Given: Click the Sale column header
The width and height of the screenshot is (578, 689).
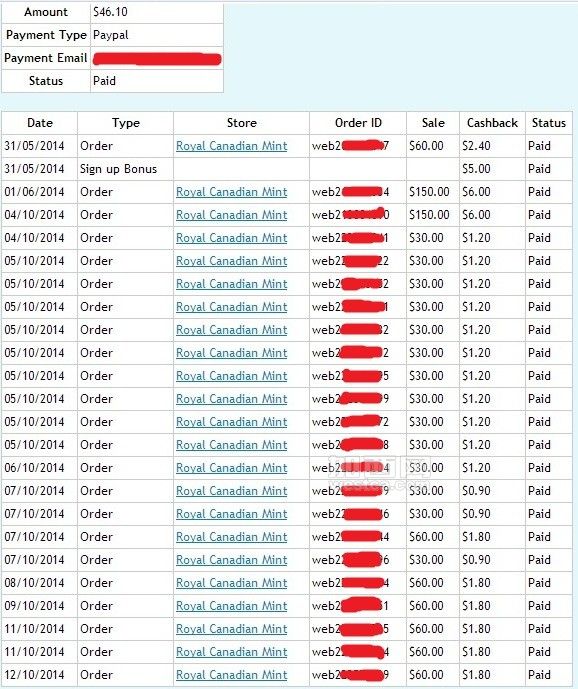Looking at the screenshot, I should pyautogui.click(x=433, y=123).
